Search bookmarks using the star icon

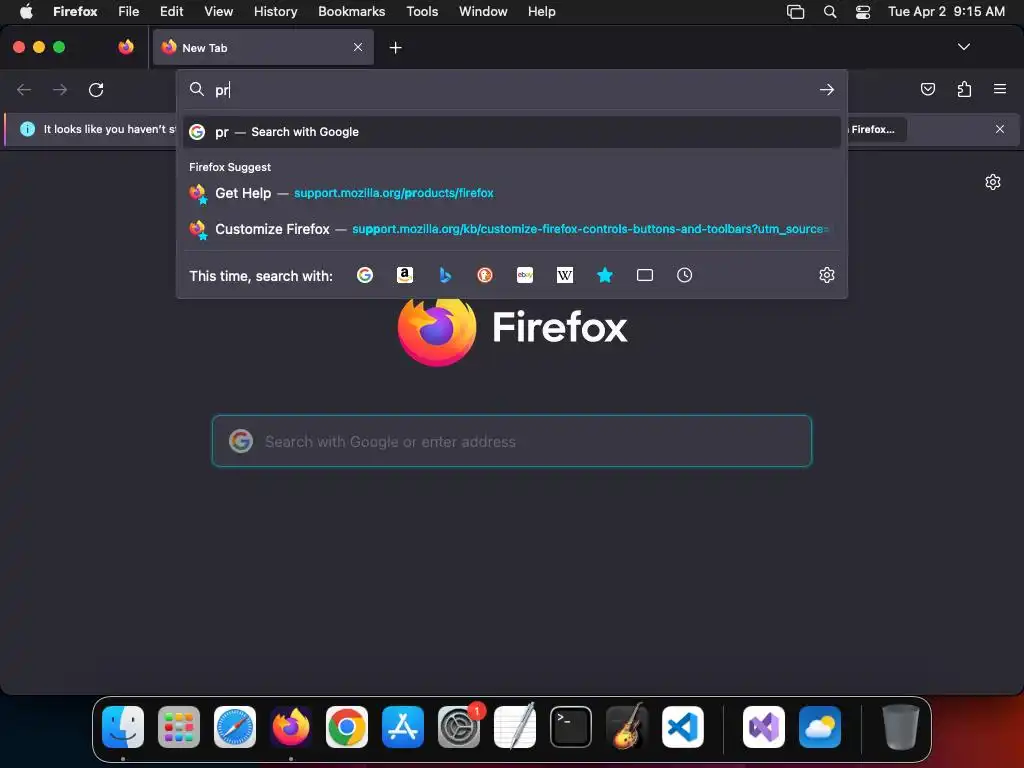(605, 275)
